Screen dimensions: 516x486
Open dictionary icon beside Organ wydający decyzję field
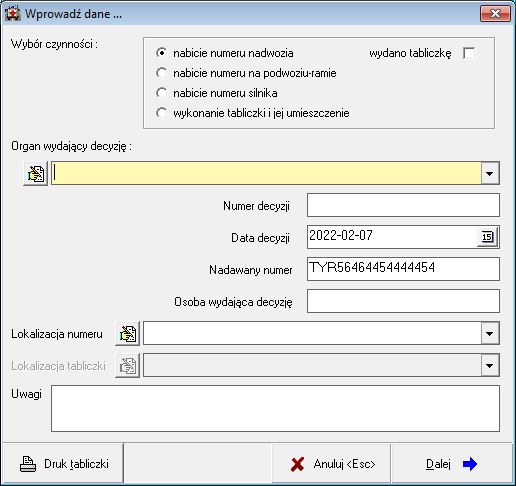tap(36, 173)
